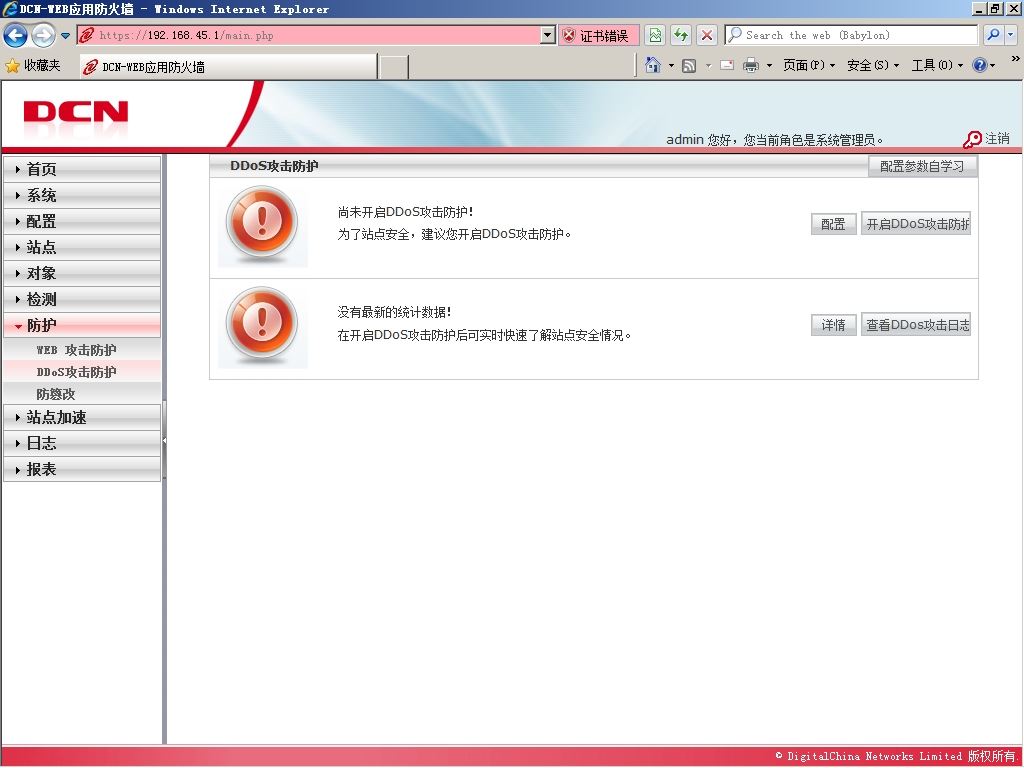Image resolution: width=1024 pixels, height=768 pixels.
Task: Open the 安全(S) menu
Action: (873, 65)
